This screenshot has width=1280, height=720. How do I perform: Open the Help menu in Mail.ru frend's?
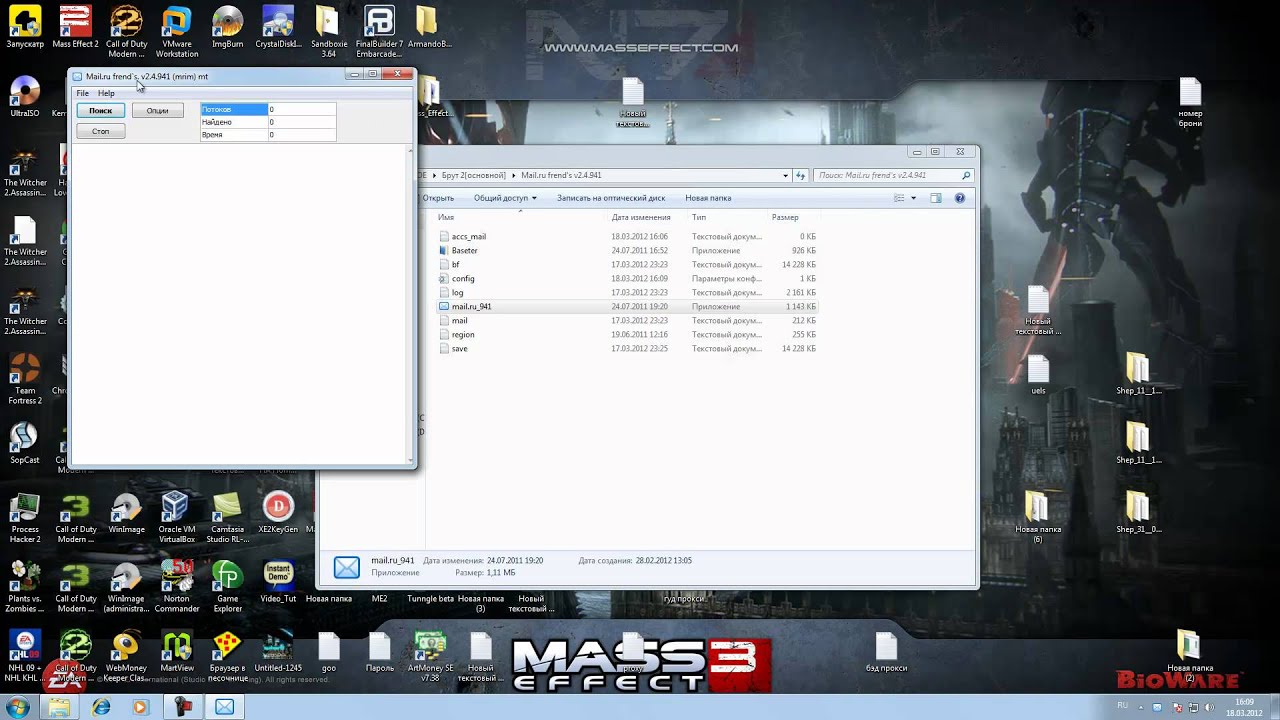point(106,93)
